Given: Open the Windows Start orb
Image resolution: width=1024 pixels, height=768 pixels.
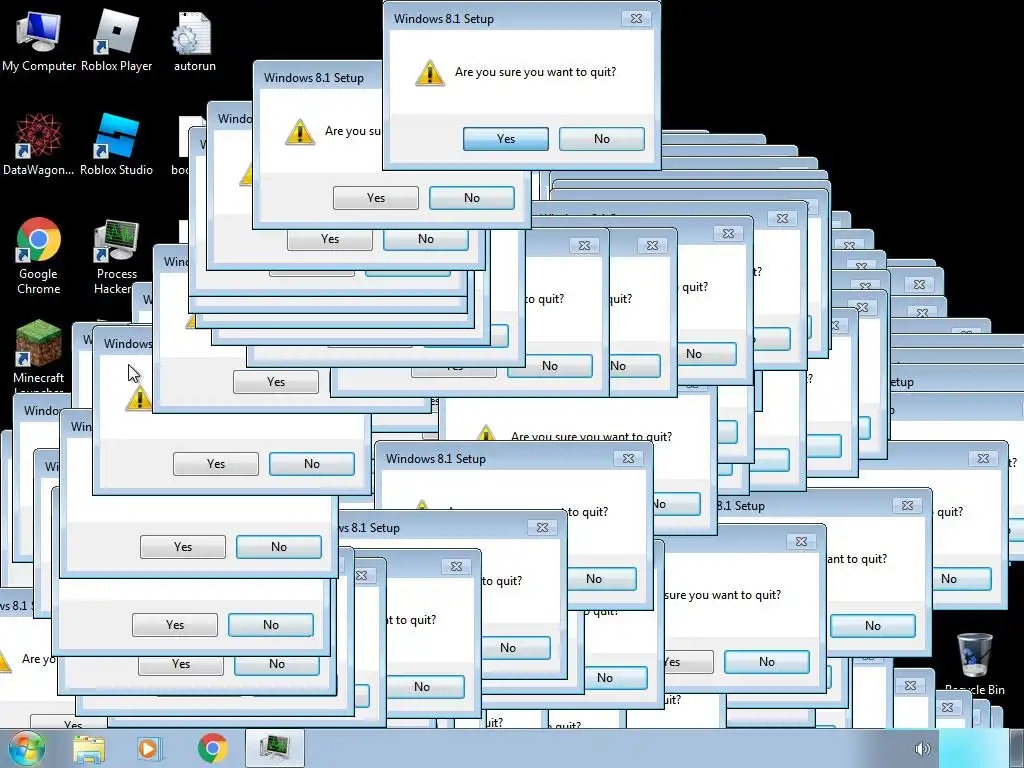Looking at the screenshot, I should pos(26,748).
